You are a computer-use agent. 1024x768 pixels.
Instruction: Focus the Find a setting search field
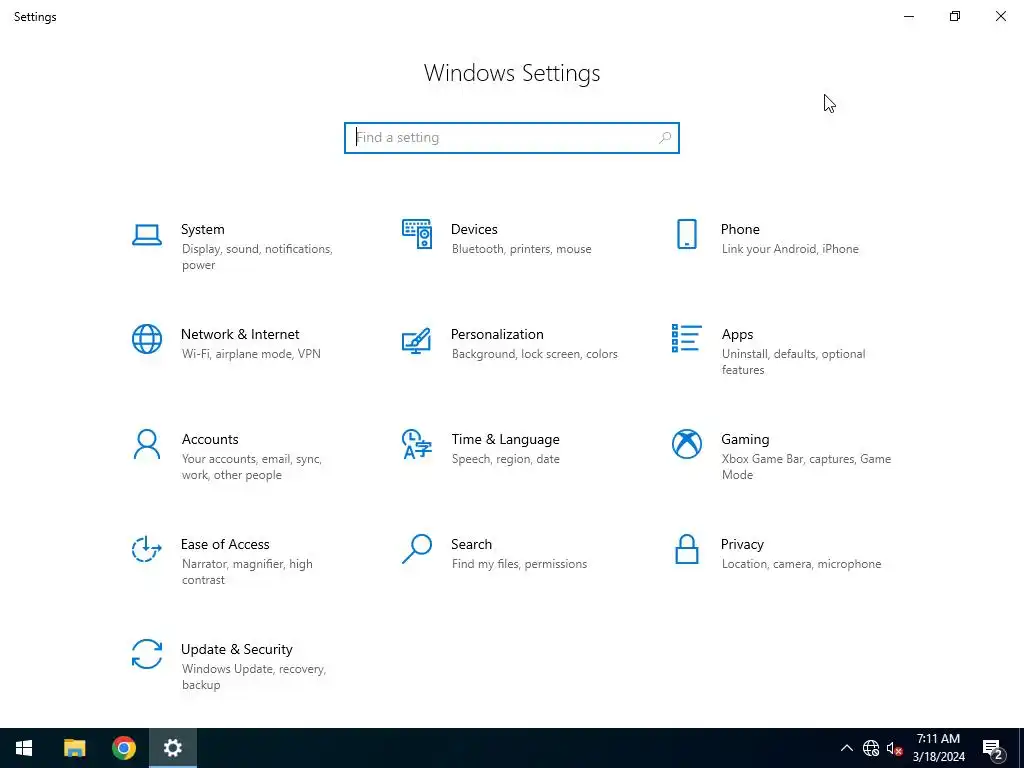click(512, 138)
